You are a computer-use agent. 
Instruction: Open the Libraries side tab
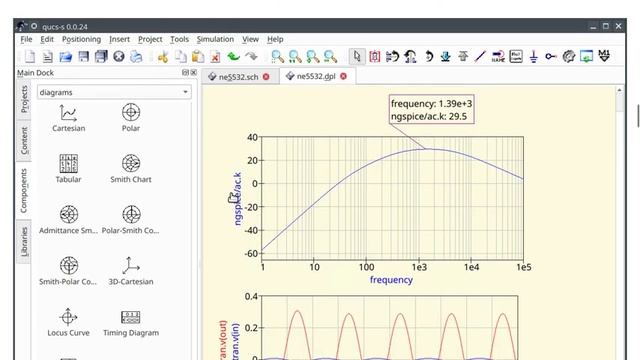pos(24,242)
